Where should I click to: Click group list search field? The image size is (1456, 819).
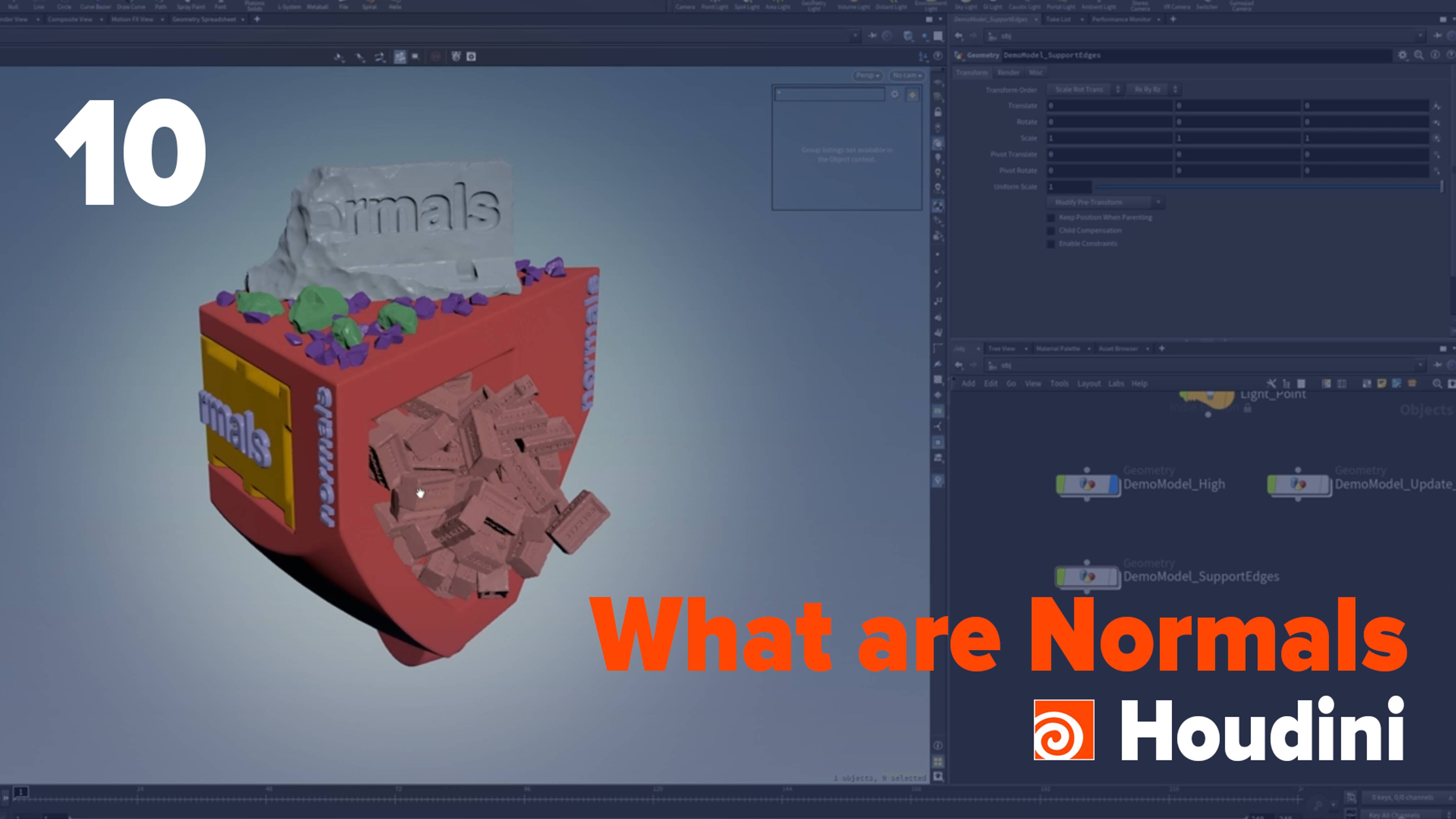(829, 94)
